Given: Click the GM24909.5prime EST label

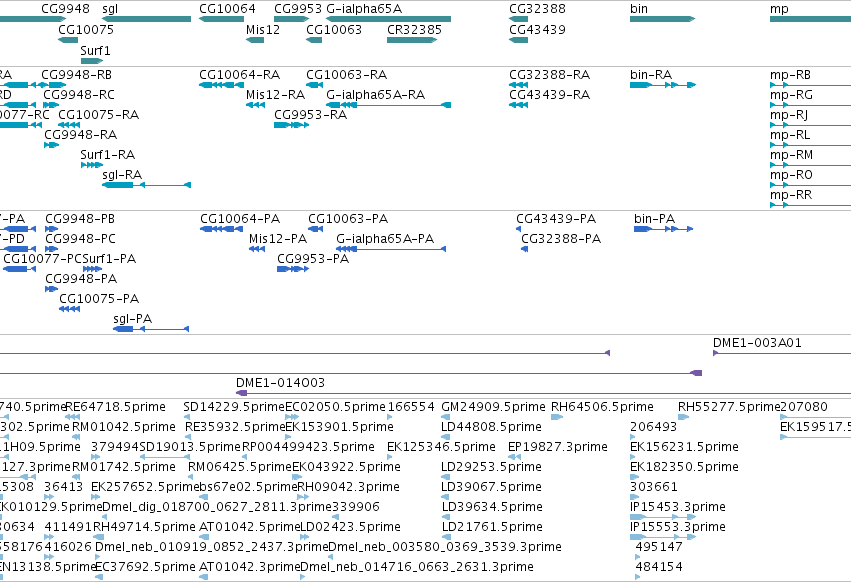Looking at the screenshot, I should tap(493, 407).
